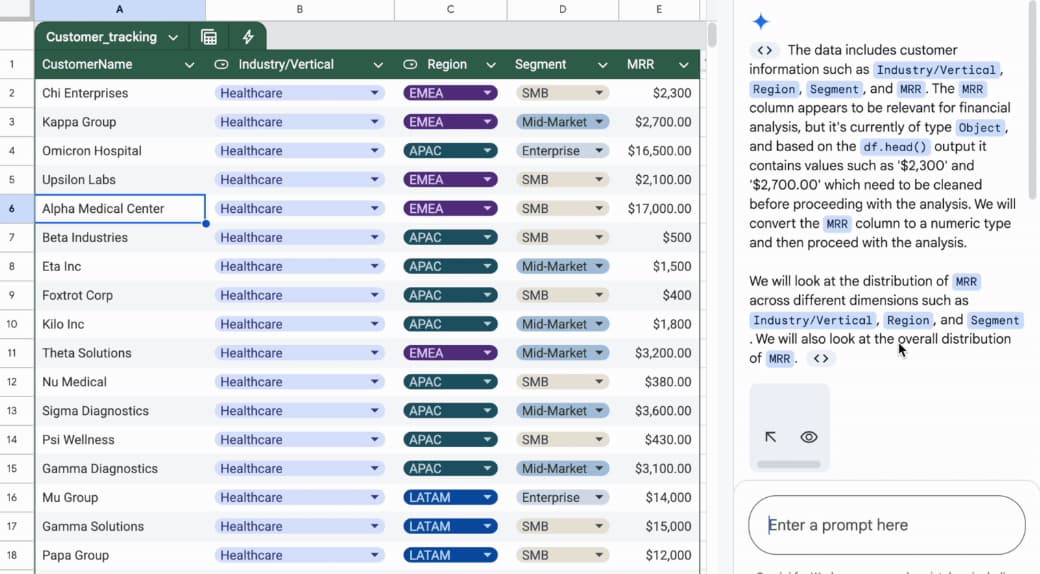Click the dropdown-type icon in Industry/Vertical header
The image size is (1040, 574).
(x=222, y=64)
